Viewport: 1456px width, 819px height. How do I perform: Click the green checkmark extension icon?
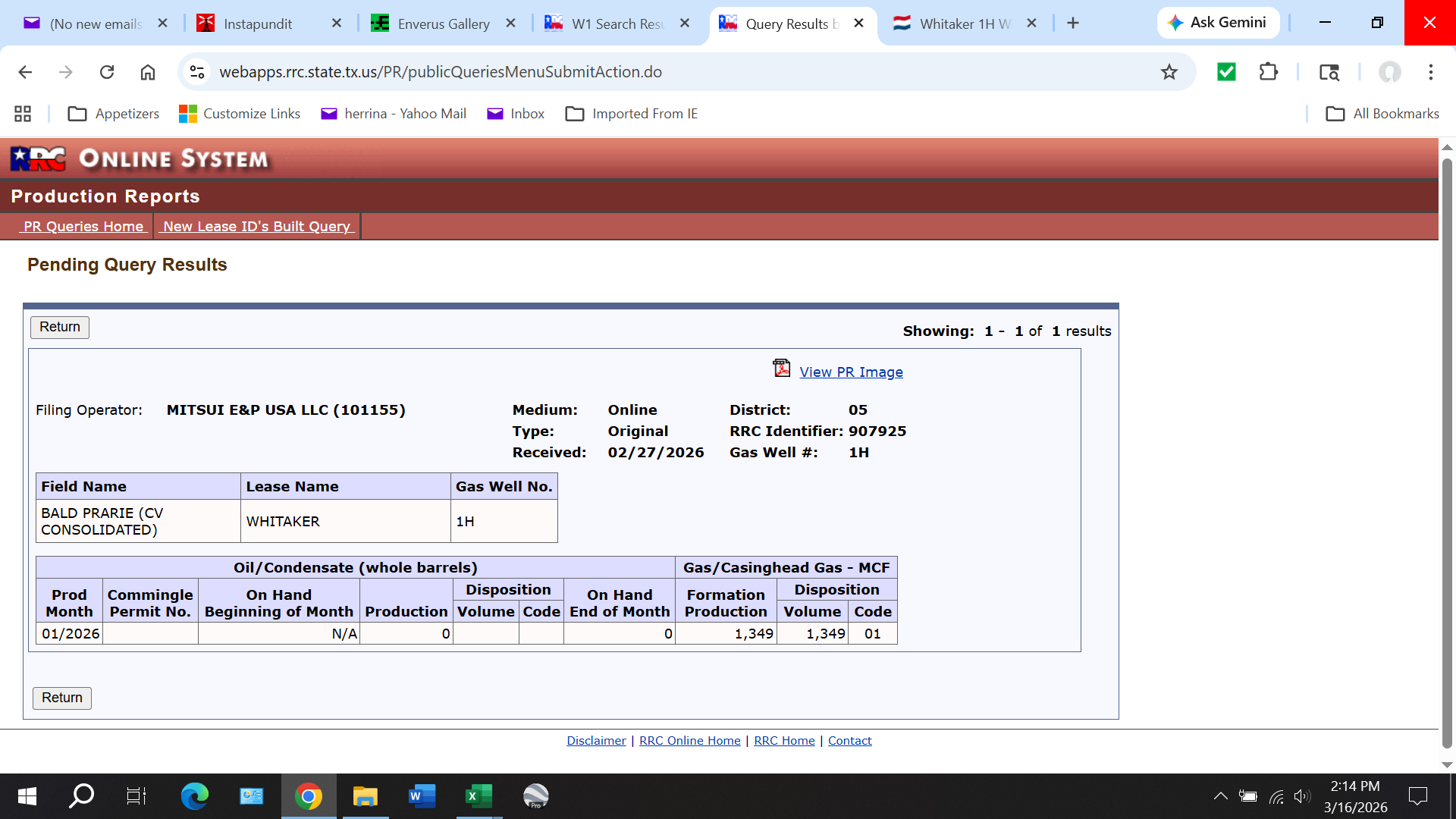click(1226, 72)
